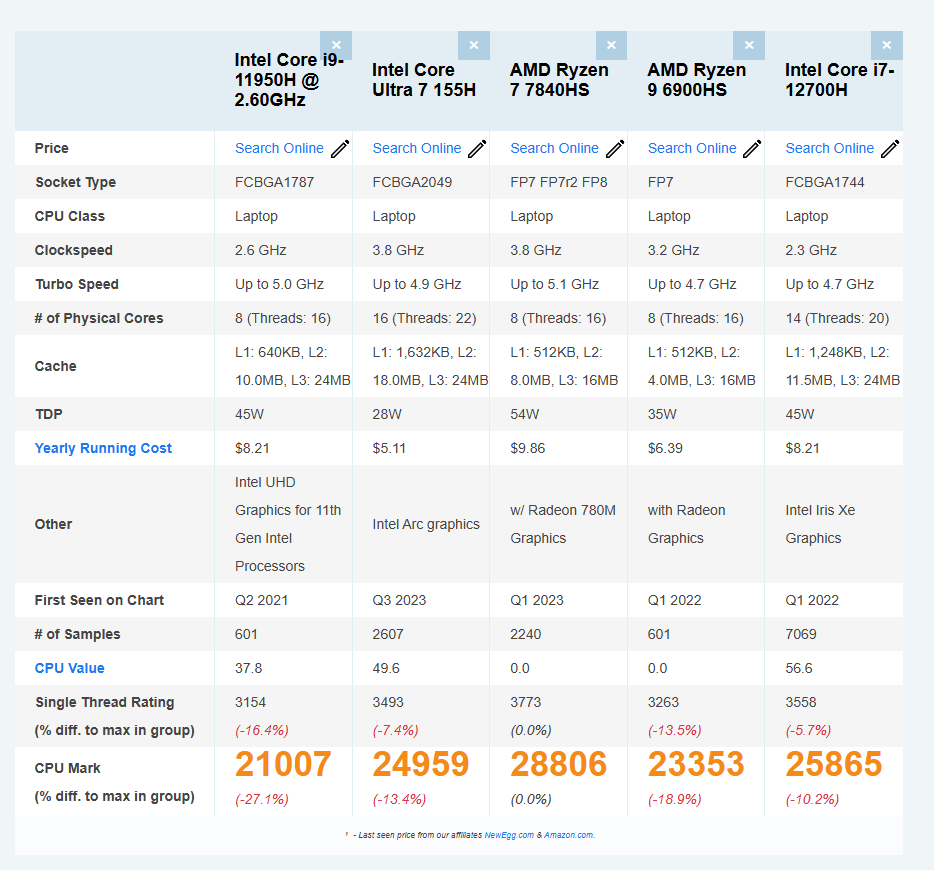Screen dimensions: 934x870
Task: Click socket type FCBGA1787
Action: (274, 182)
